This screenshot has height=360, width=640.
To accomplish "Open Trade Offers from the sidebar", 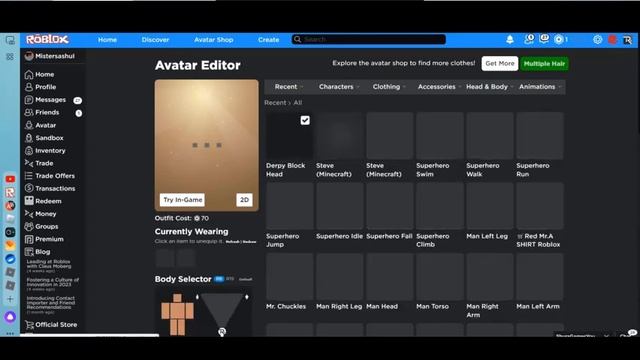I will coord(50,176).
